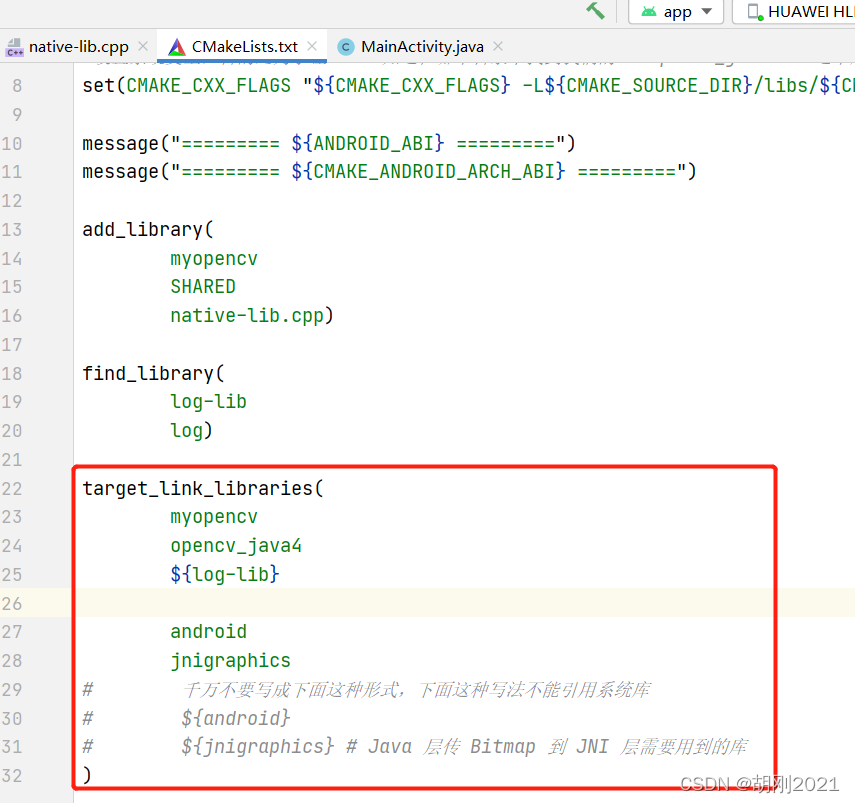The image size is (855, 803).
Task: Click the closing parenthesis on line 32
Action: coord(87,775)
